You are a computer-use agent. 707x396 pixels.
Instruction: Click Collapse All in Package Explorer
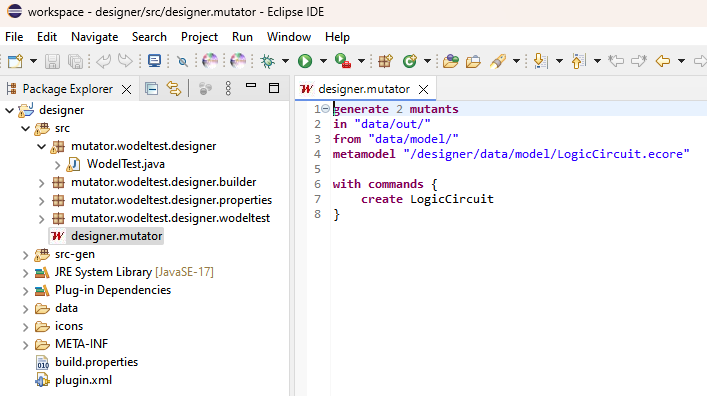(x=152, y=89)
